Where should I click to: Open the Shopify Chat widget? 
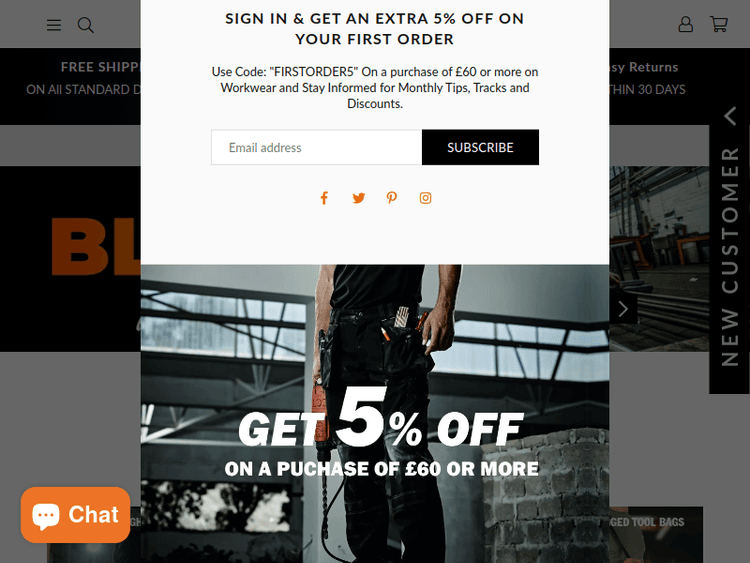pyautogui.click(x=76, y=515)
